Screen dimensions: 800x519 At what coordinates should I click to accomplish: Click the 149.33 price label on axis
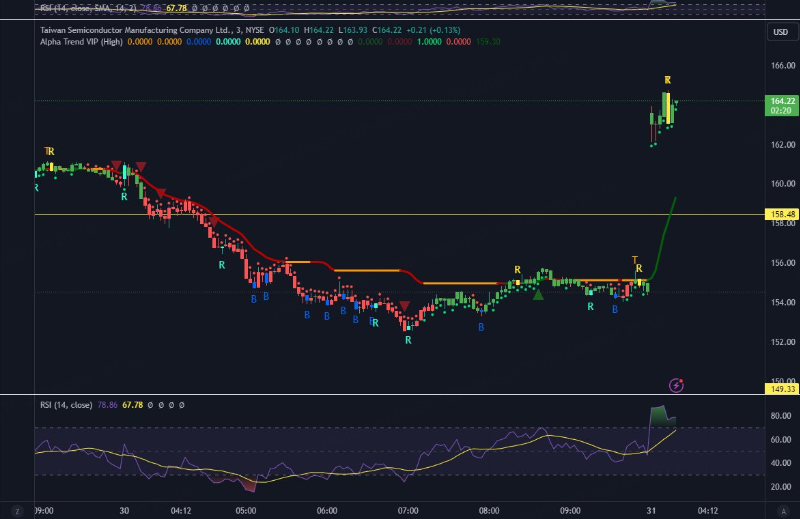point(781,390)
